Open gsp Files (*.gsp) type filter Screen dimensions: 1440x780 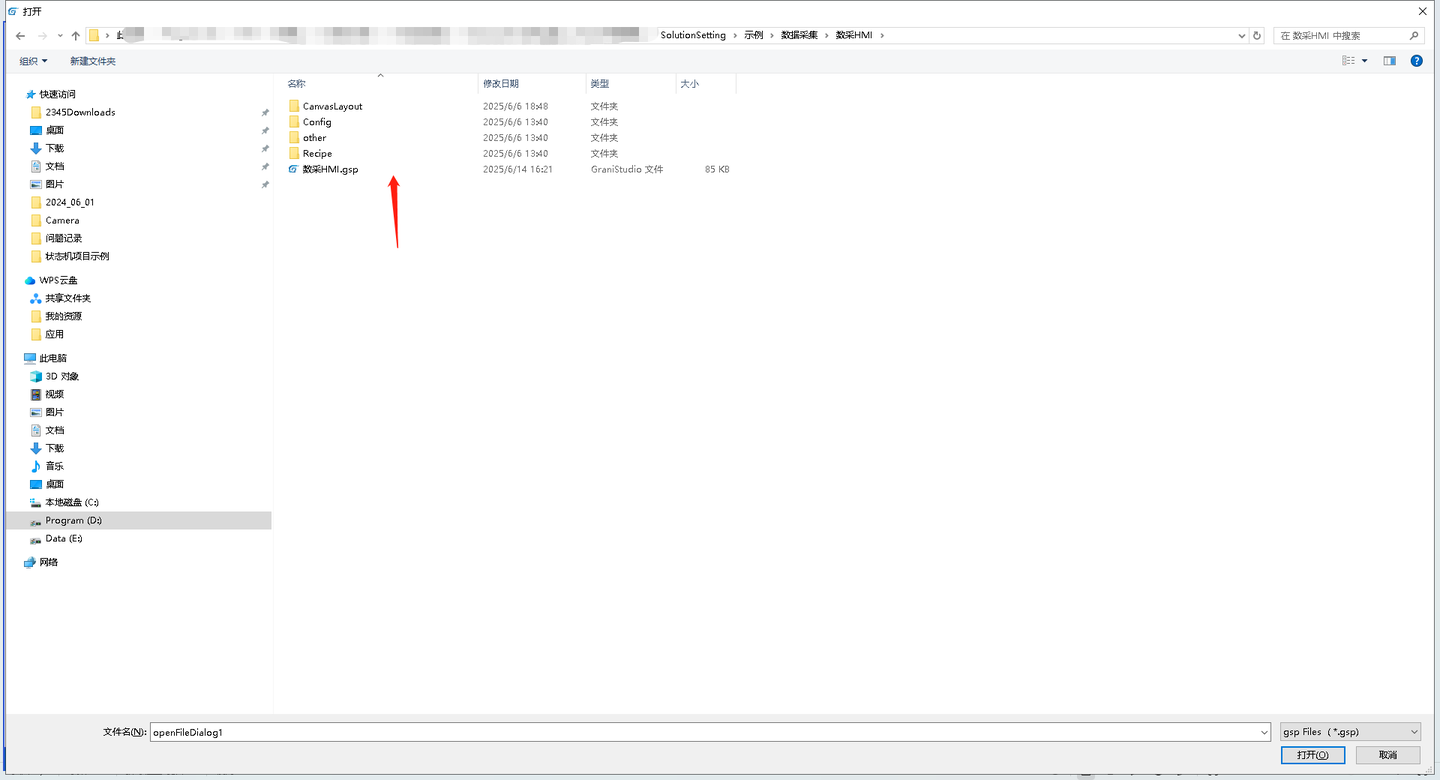tap(1350, 732)
